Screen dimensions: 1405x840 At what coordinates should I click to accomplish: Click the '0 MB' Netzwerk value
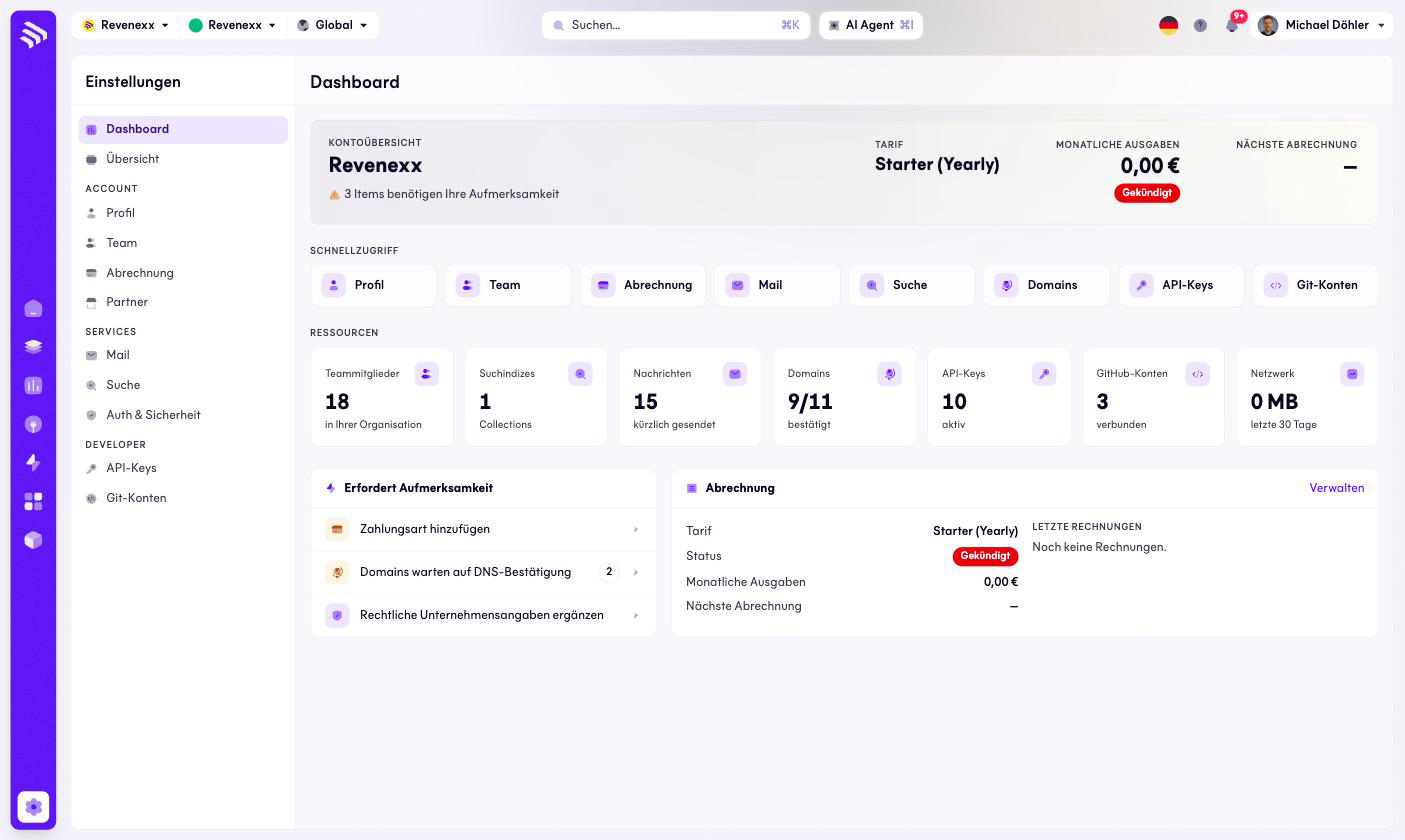[1274, 402]
